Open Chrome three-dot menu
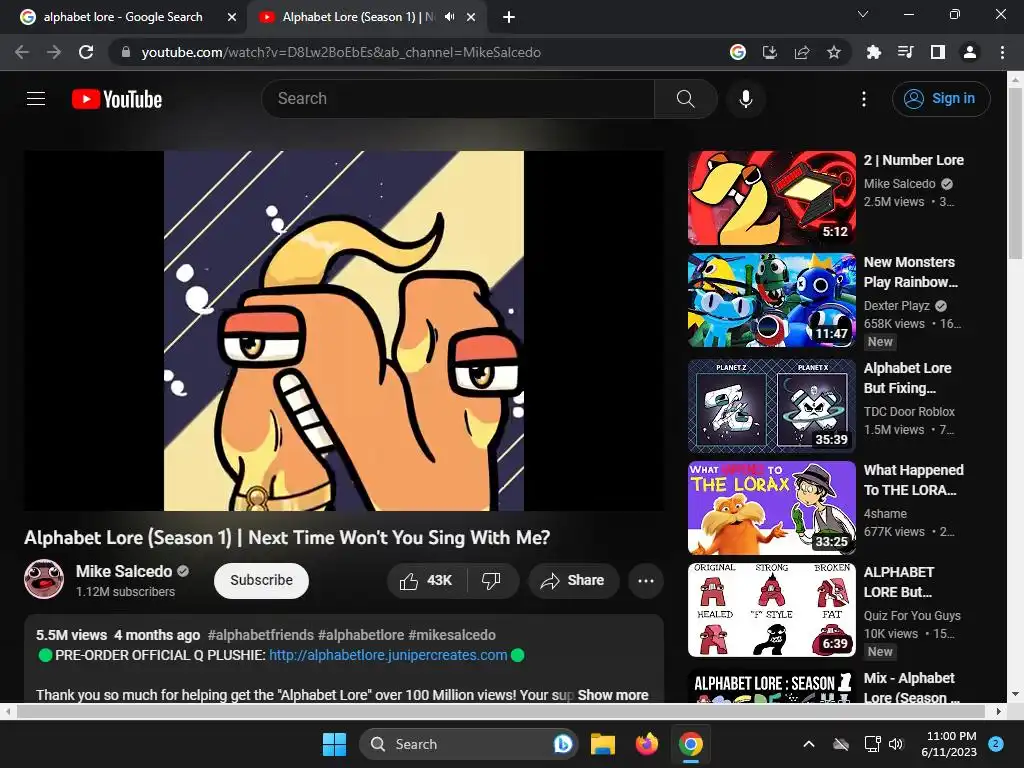The image size is (1024, 768). pos(1002,52)
